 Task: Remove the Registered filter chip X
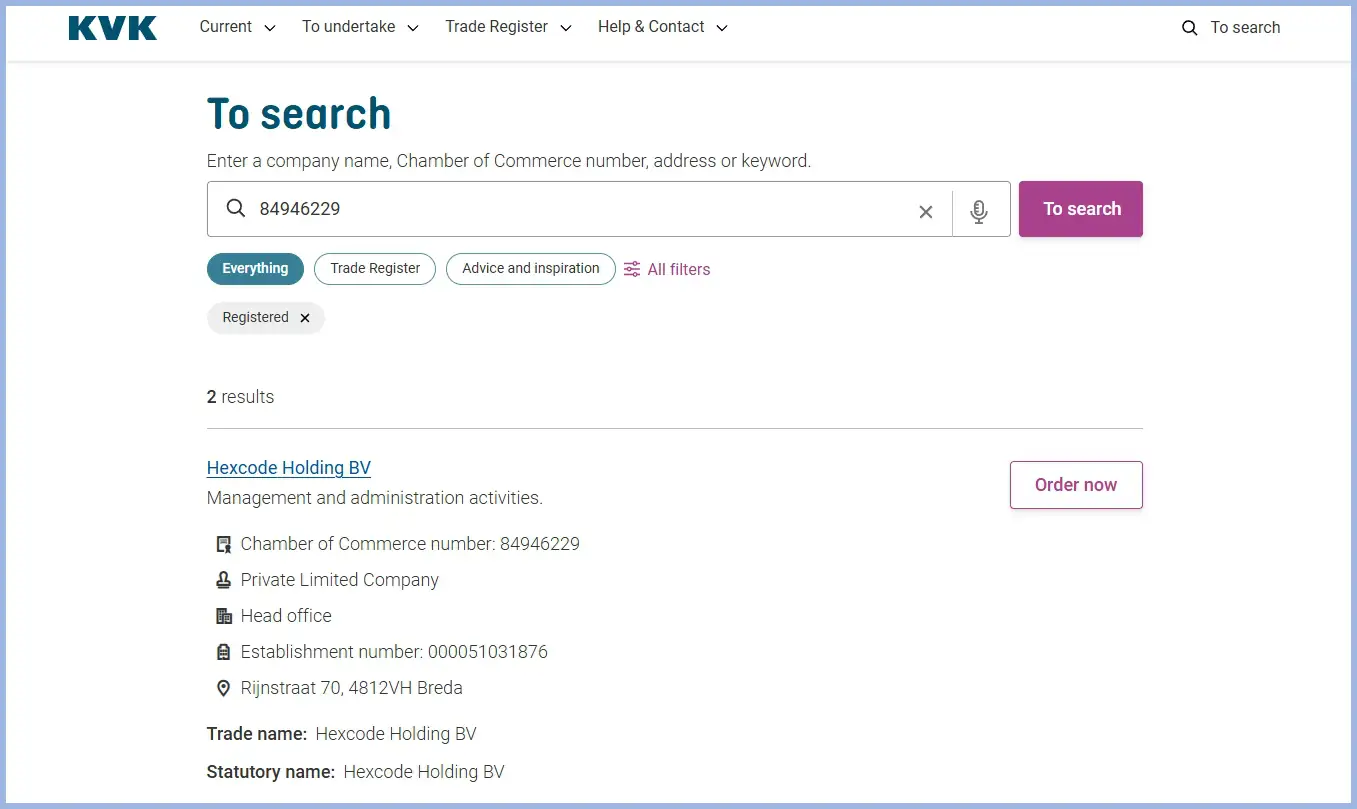tap(305, 318)
